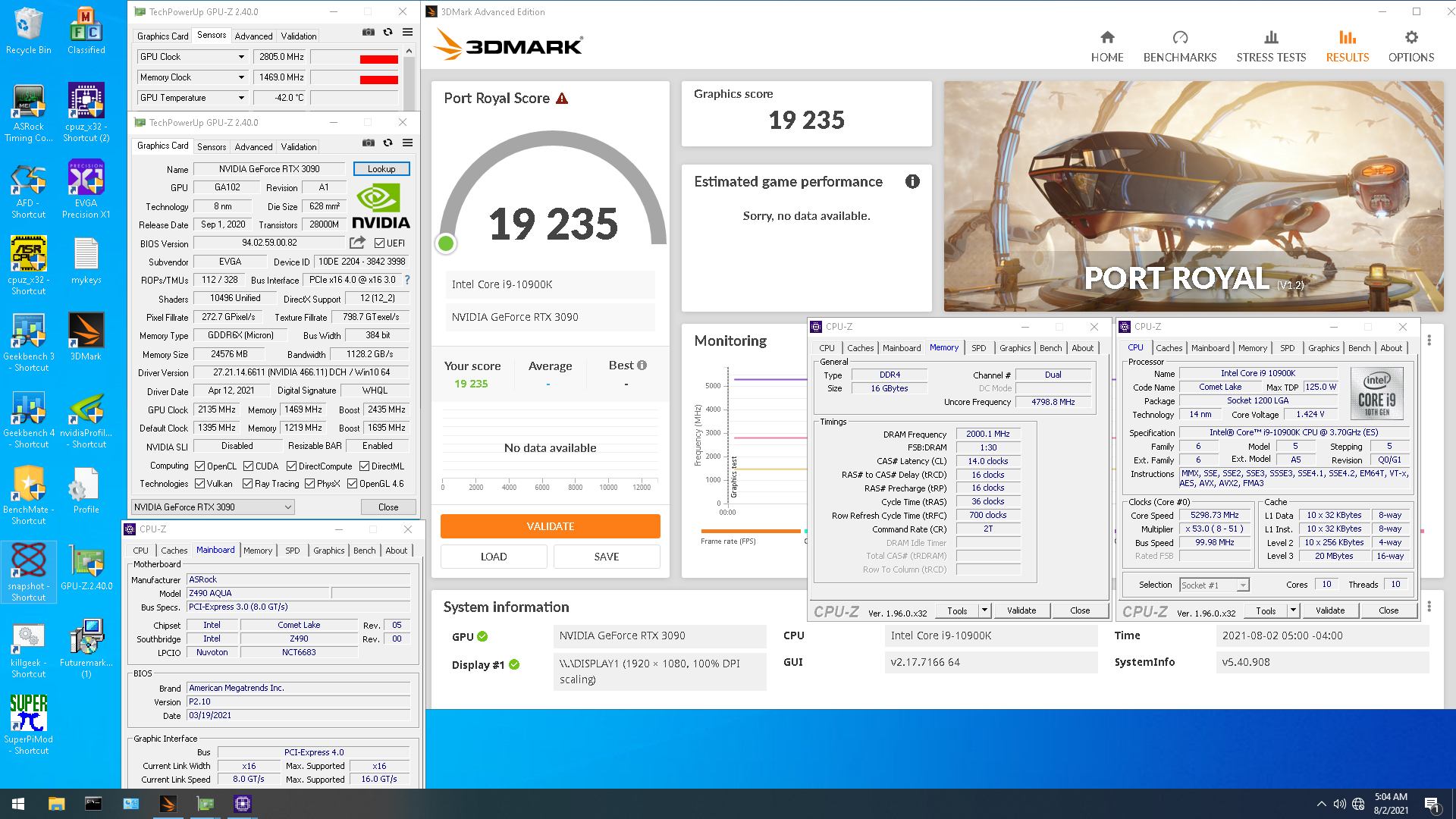This screenshot has width=1456, height=819.
Task: Open Graphics tab in CPU-Z Mainboard window
Action: [x=328, y=551]
